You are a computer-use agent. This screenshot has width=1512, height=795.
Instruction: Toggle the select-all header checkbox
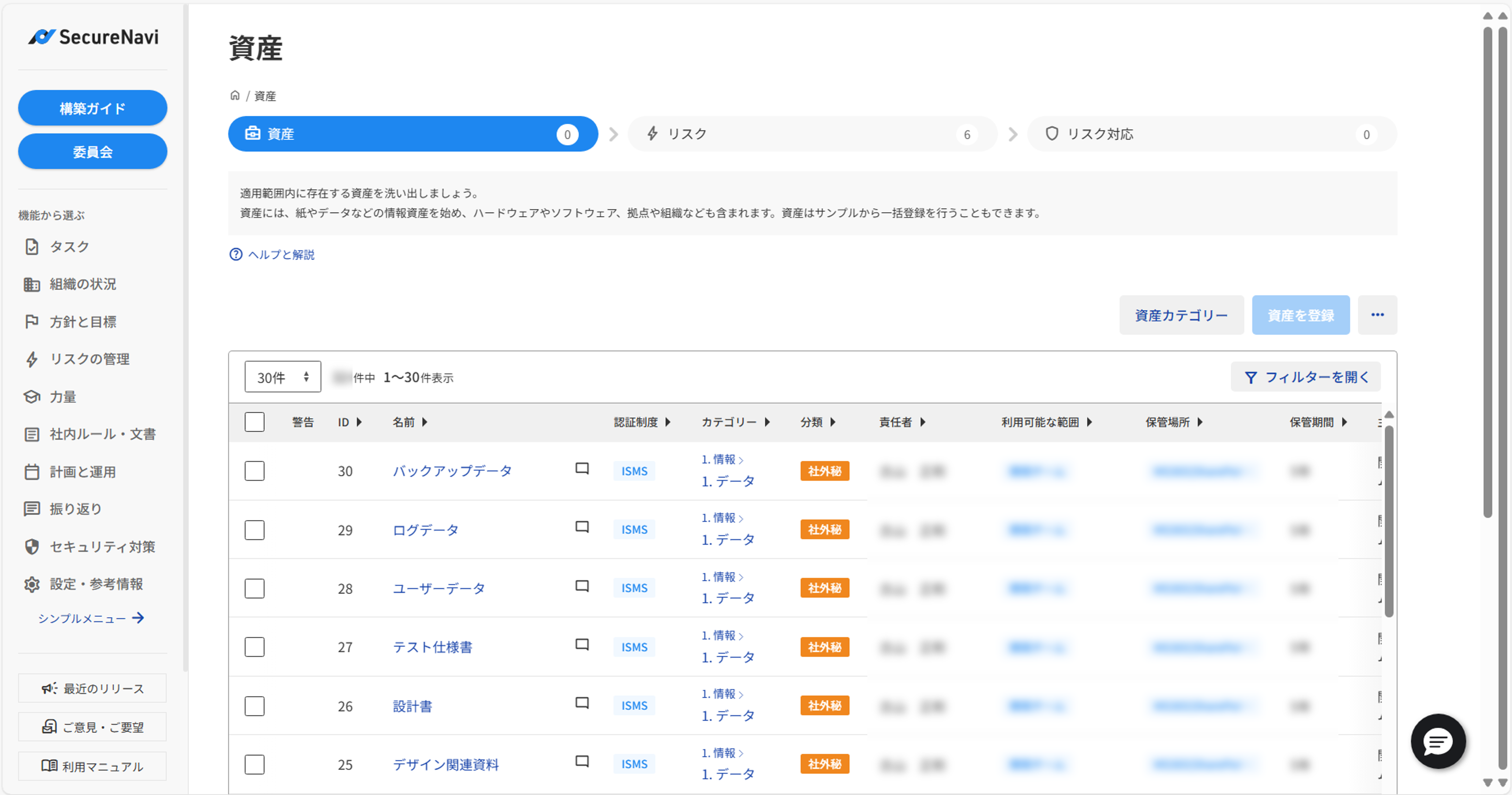pyautogui.click(x=254, y=422)
